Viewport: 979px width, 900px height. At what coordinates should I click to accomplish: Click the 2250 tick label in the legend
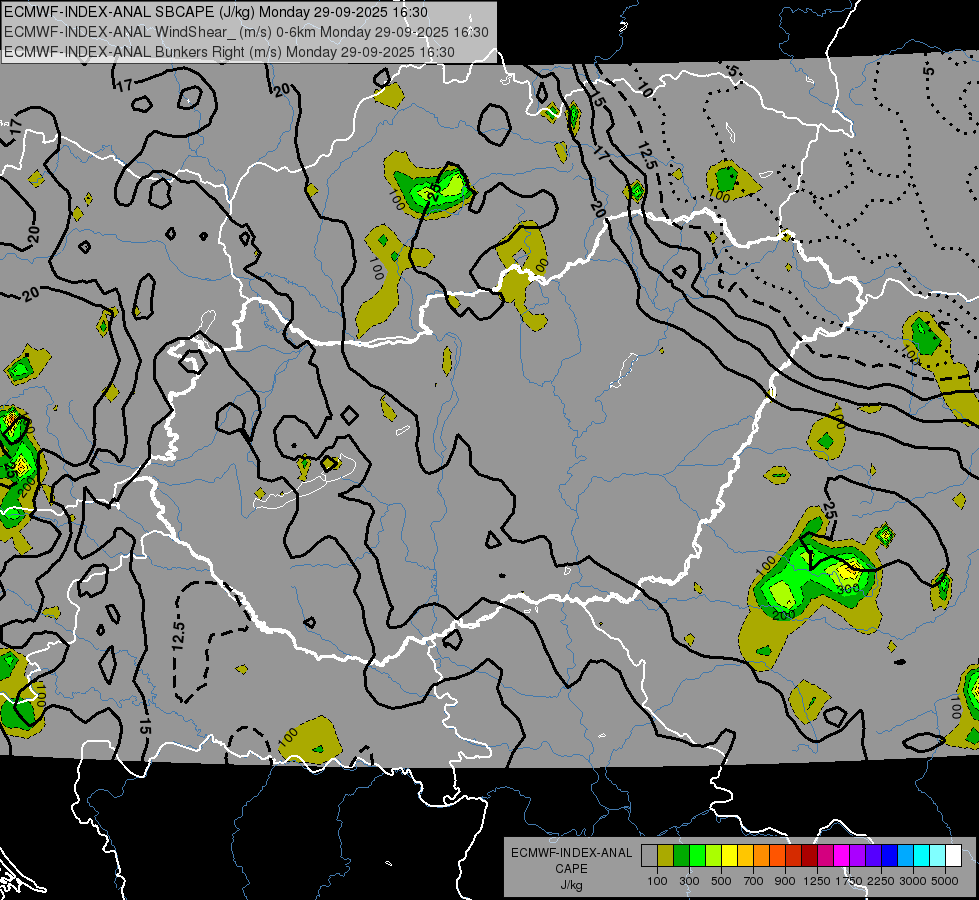(881, 881)
